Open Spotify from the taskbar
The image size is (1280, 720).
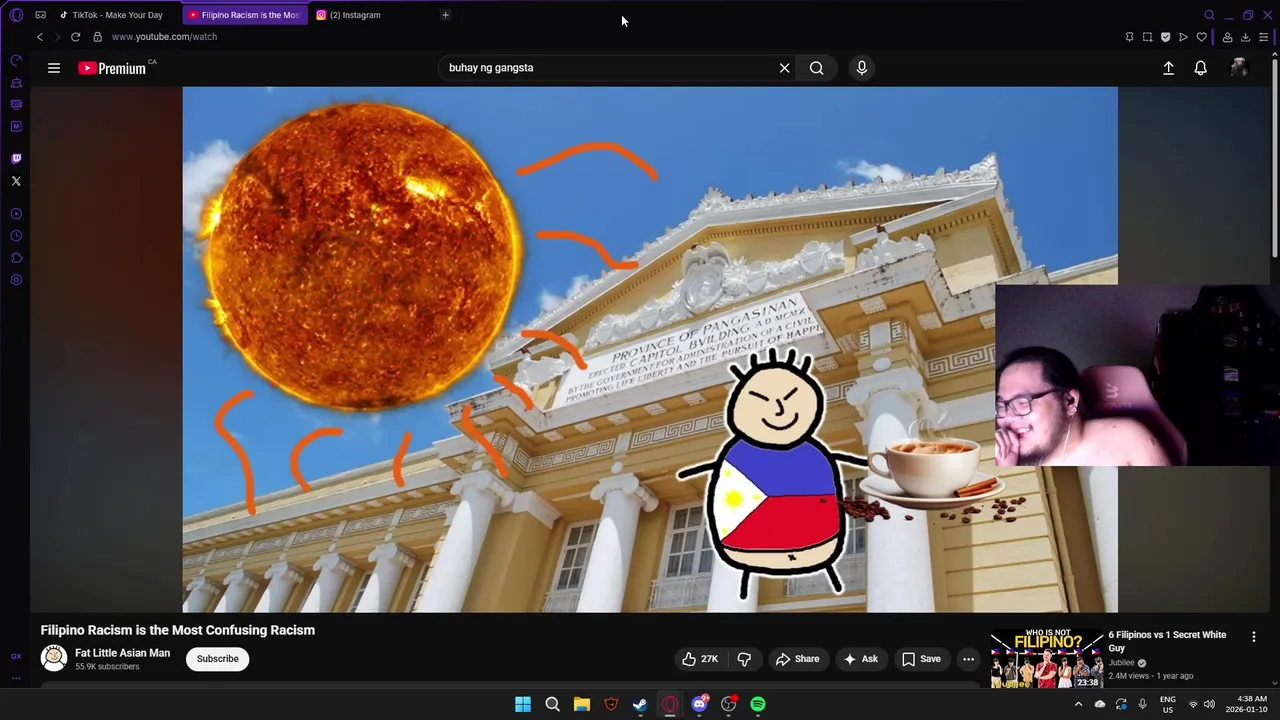[758, 705]
